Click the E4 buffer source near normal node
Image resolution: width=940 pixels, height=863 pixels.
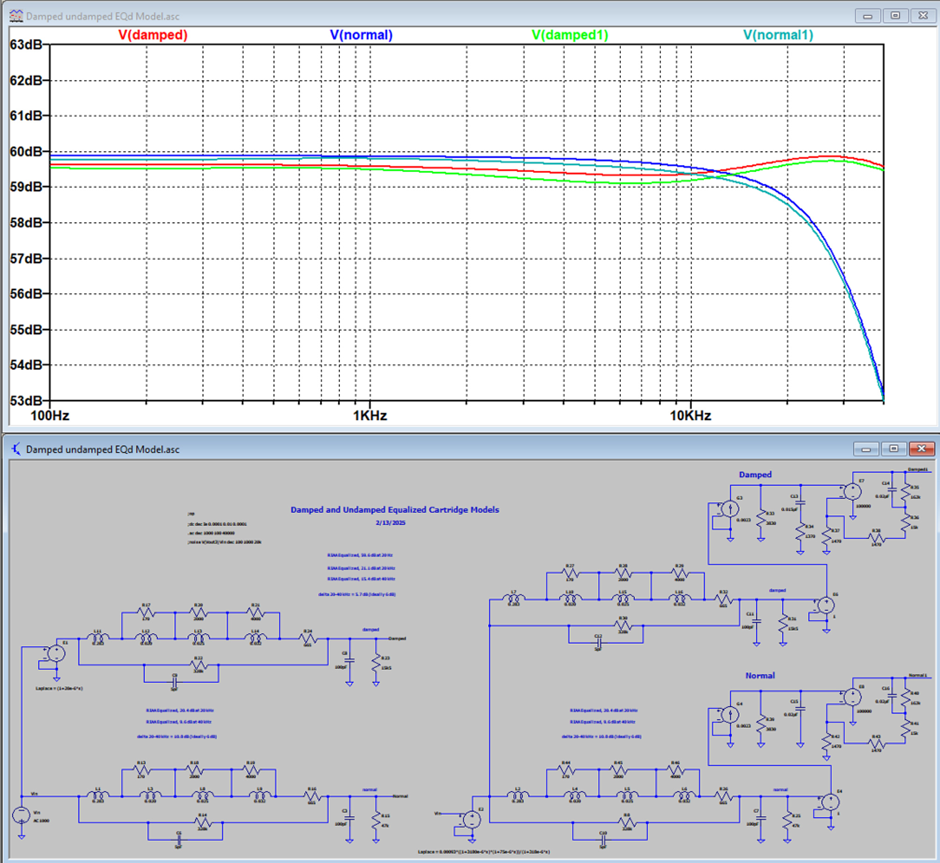(x=831, y=802)
